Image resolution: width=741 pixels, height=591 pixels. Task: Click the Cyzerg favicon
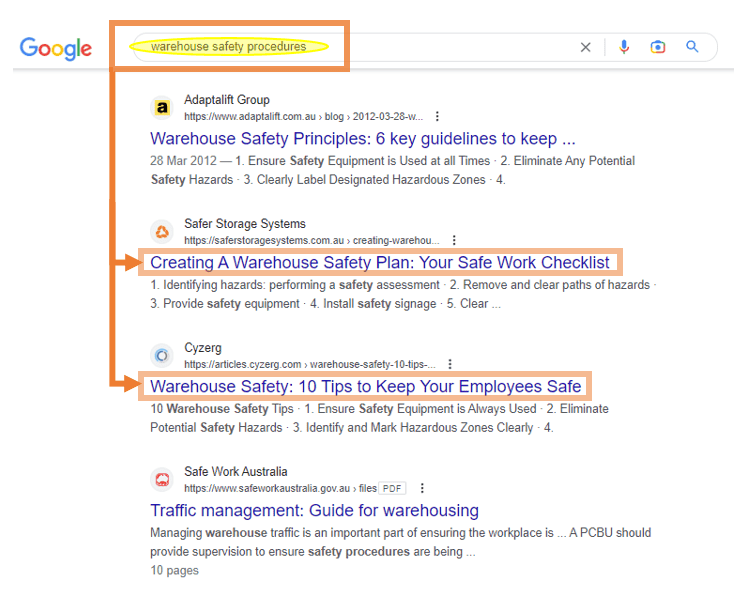(162, 355)
